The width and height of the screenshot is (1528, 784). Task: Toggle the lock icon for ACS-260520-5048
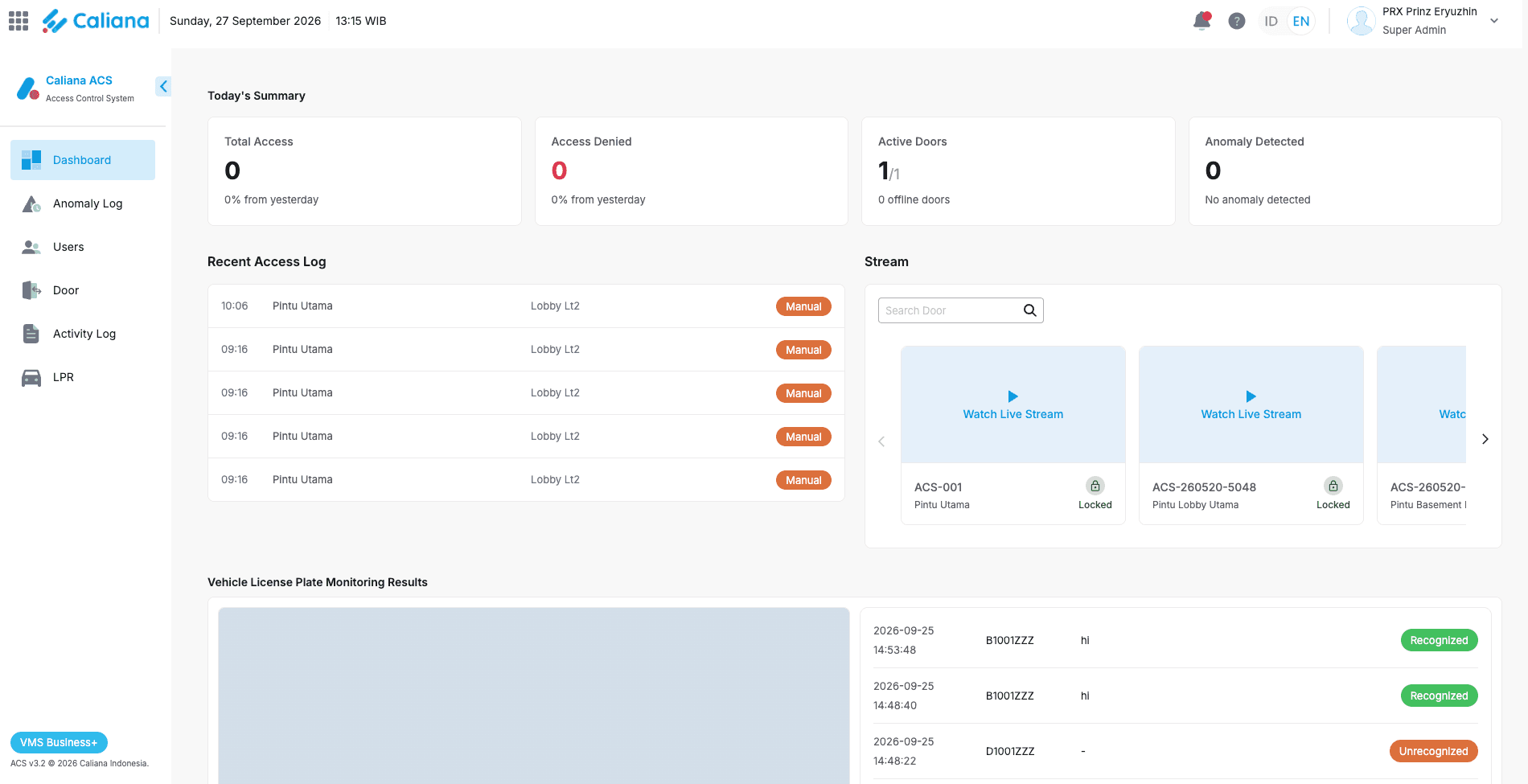1333,486
